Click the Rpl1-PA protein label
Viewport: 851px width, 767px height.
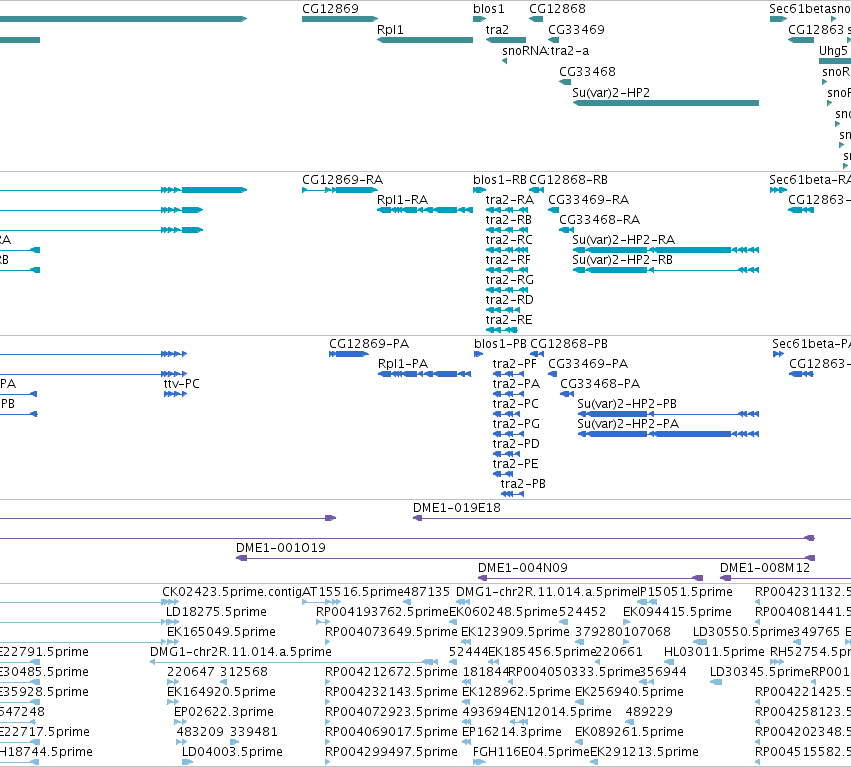coord(403,364)
